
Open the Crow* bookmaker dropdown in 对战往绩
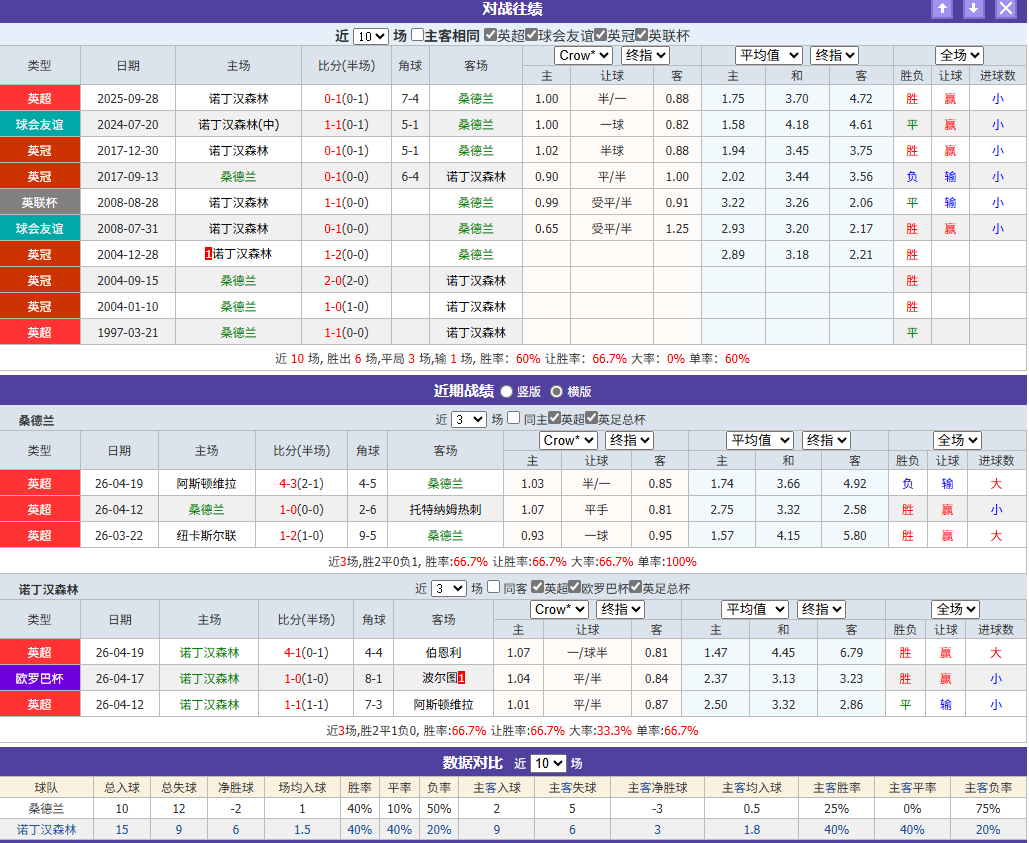(x=583, y=55)
